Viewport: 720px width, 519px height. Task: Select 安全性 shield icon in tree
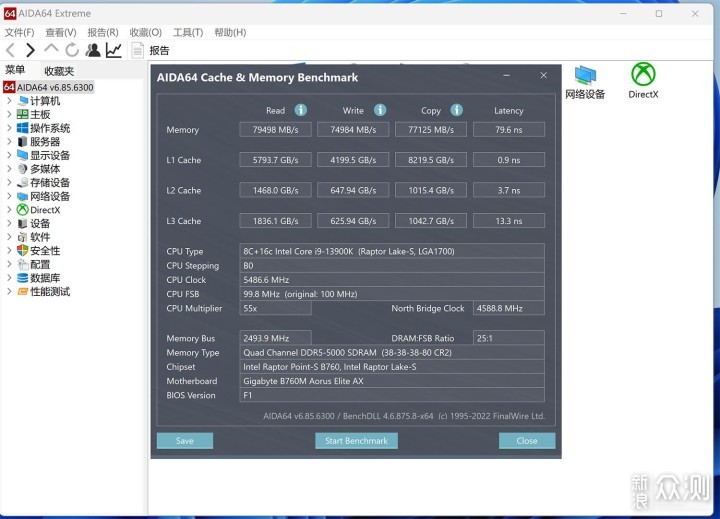(22, 250)
